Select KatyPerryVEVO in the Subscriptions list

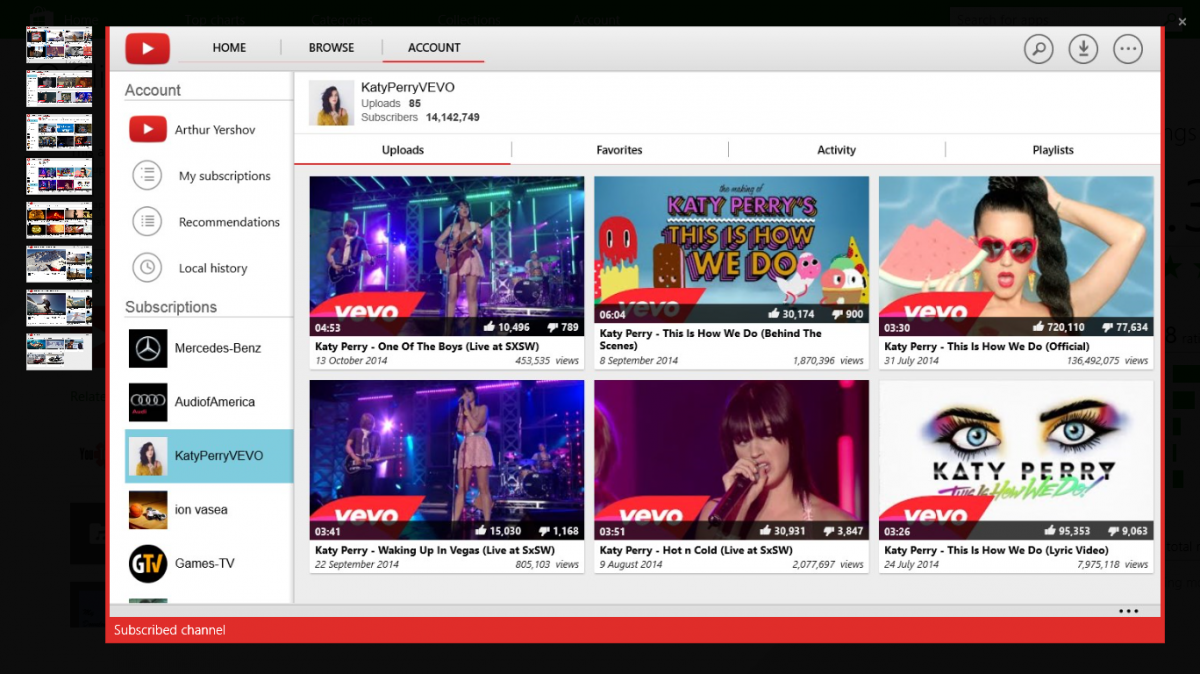[209, 456]
